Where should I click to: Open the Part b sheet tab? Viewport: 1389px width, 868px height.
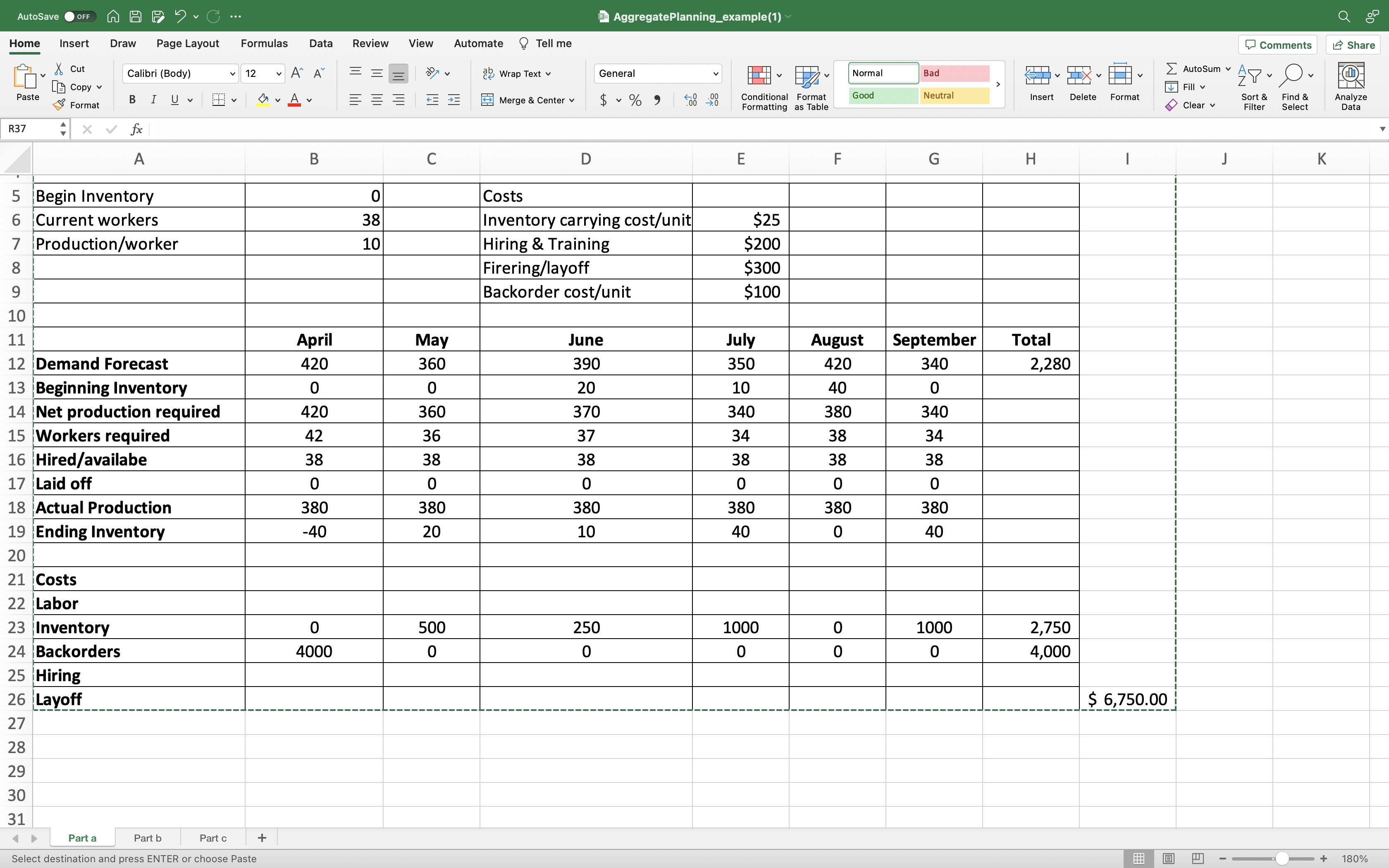[148, 838]
